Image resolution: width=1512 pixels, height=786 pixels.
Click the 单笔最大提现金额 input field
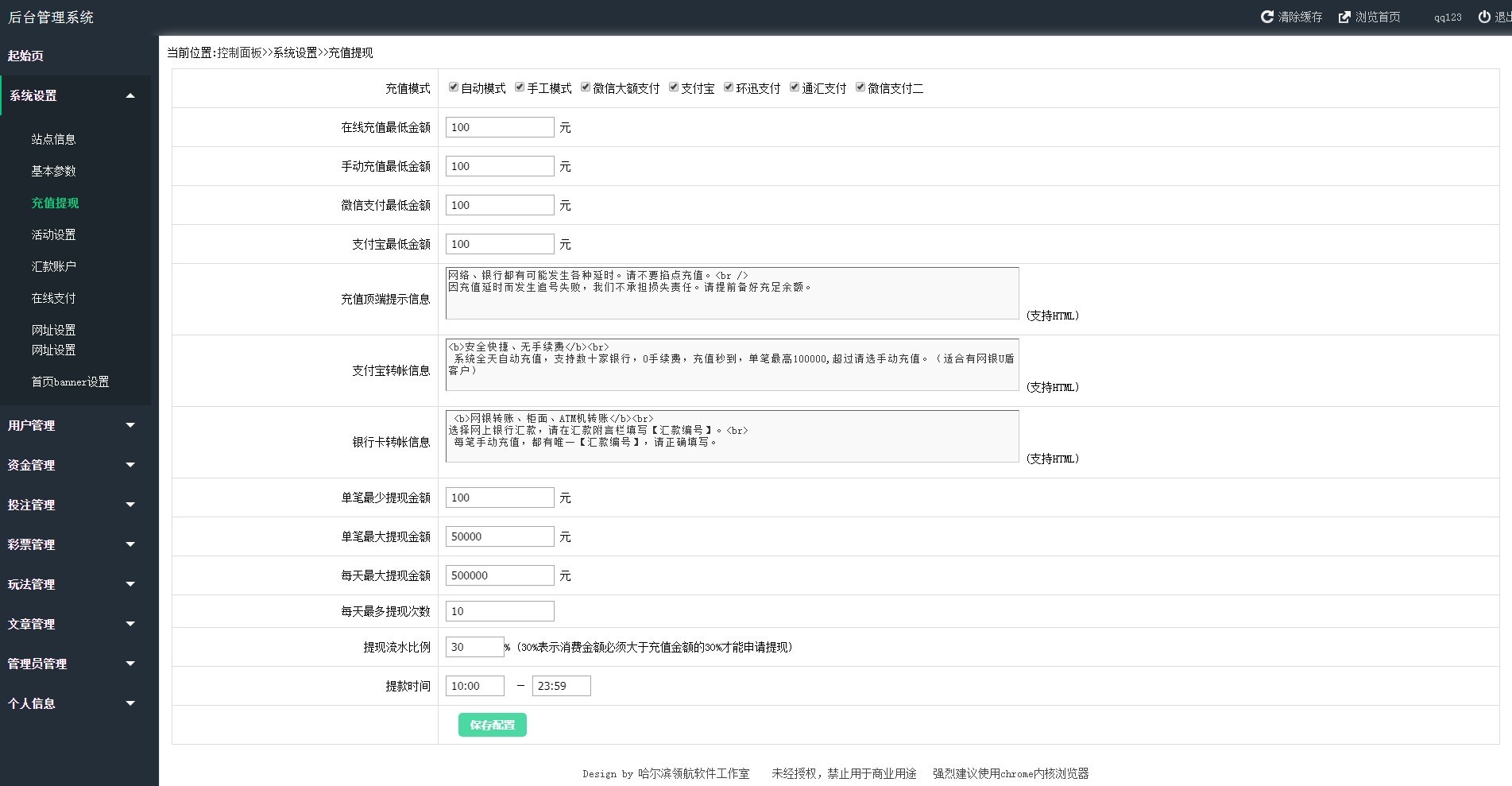click(500, 536)
